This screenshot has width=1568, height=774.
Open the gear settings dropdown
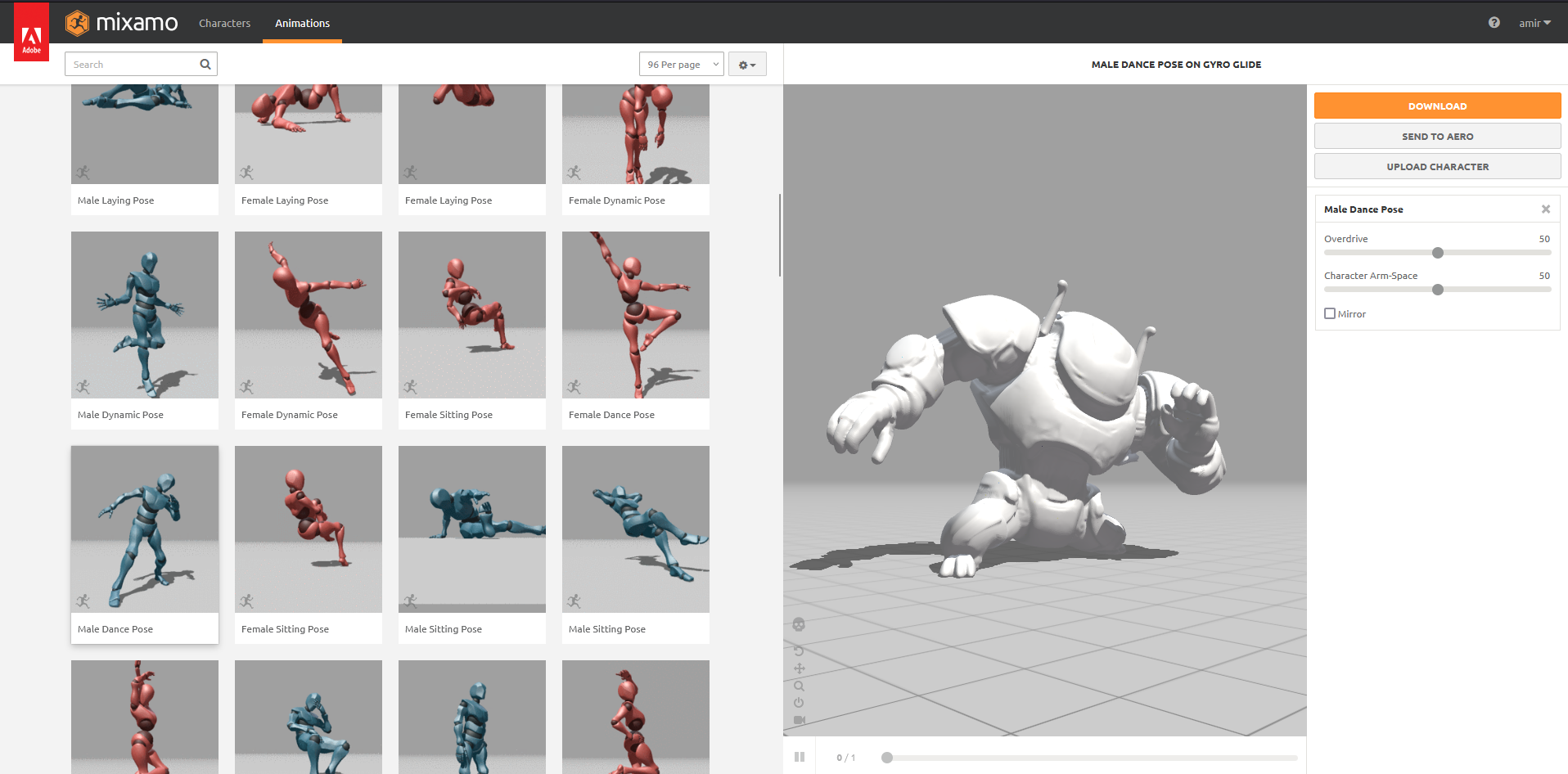click(747, 64)
